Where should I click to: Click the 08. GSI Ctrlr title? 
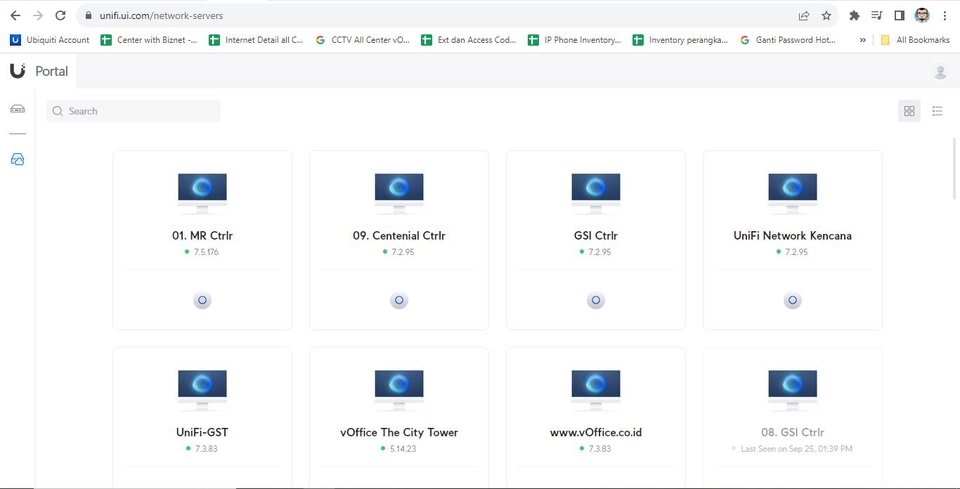(x=792, y=432)
